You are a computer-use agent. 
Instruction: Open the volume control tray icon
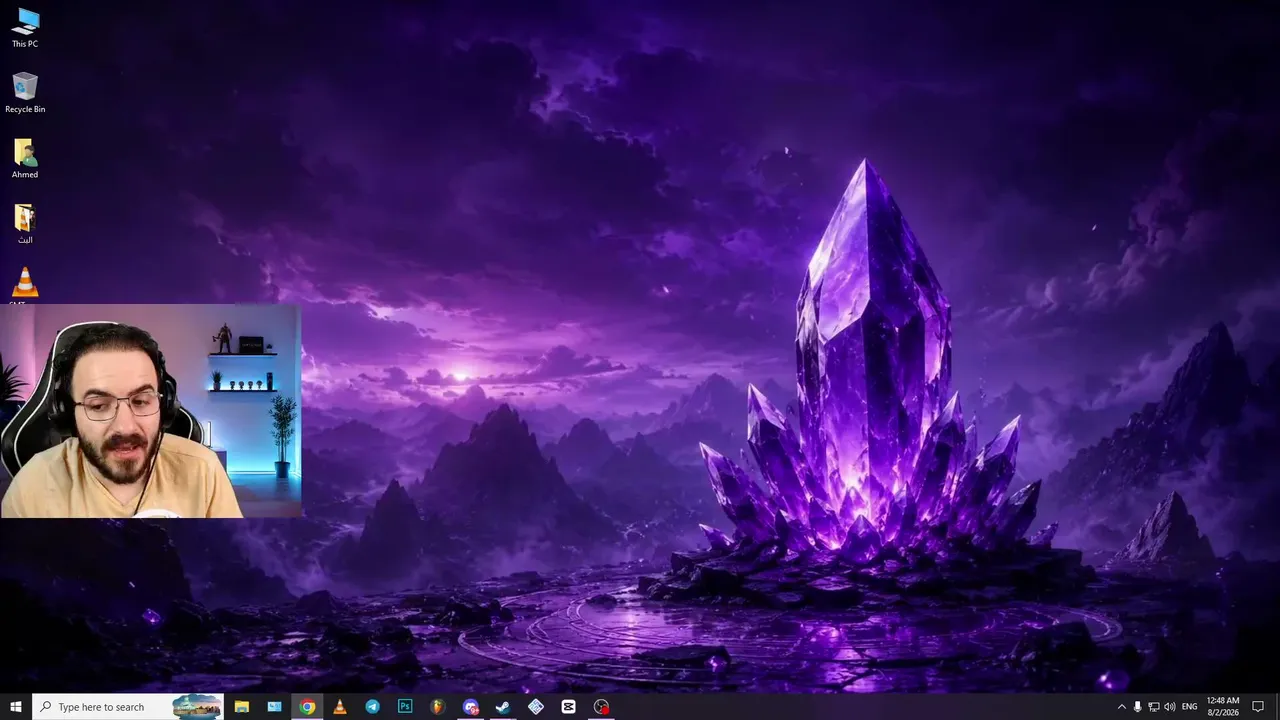tap(1169, 707)
